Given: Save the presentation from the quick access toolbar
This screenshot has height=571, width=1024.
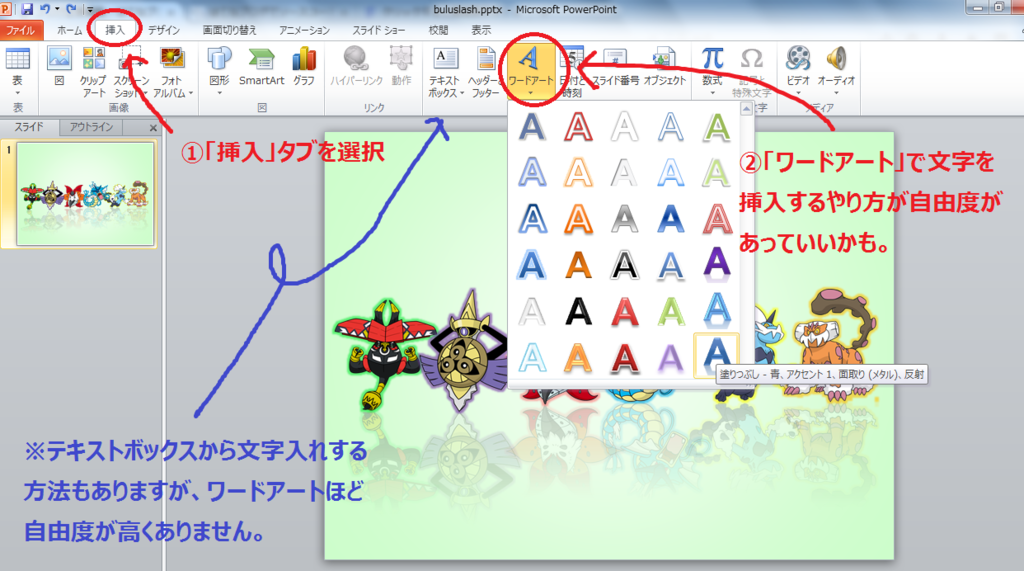Looking at the screenshot, I should point(27,9).
